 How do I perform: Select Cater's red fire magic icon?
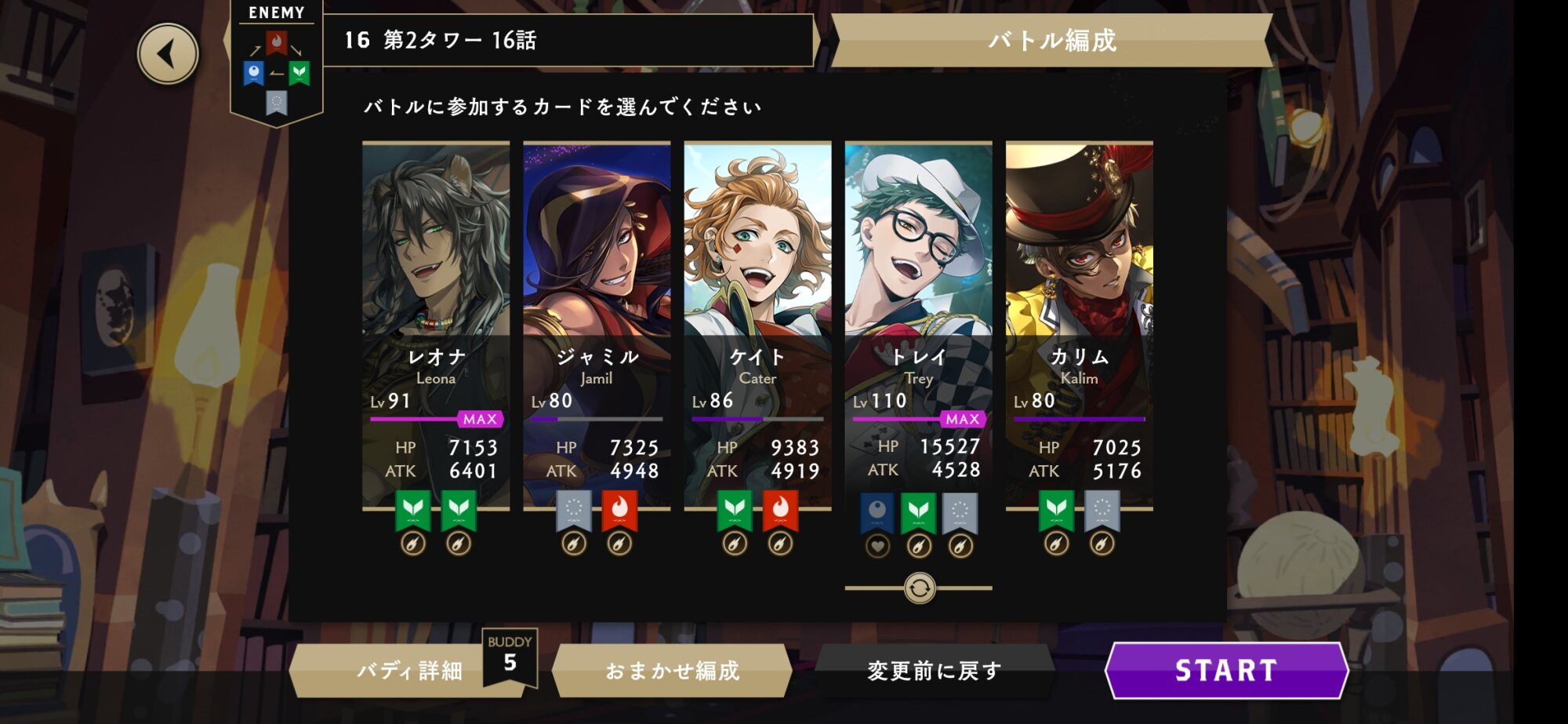click(780, 511)
